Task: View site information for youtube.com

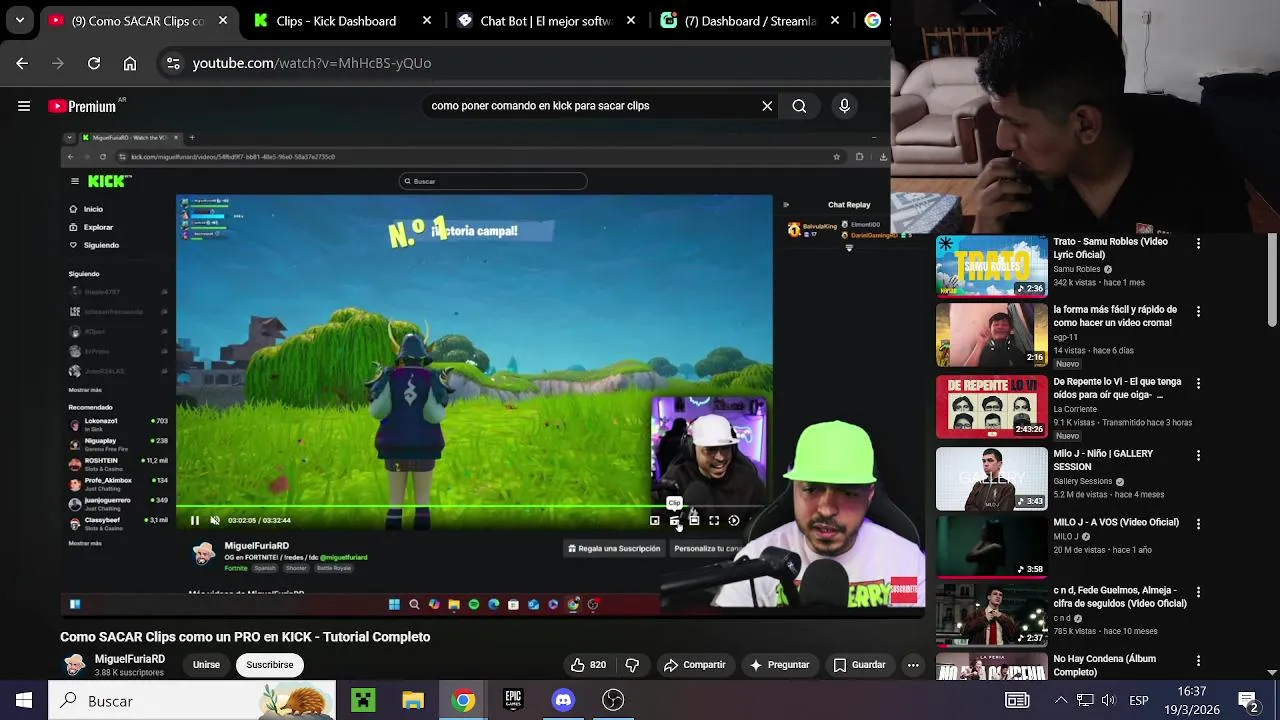Action: click(173, 63)
